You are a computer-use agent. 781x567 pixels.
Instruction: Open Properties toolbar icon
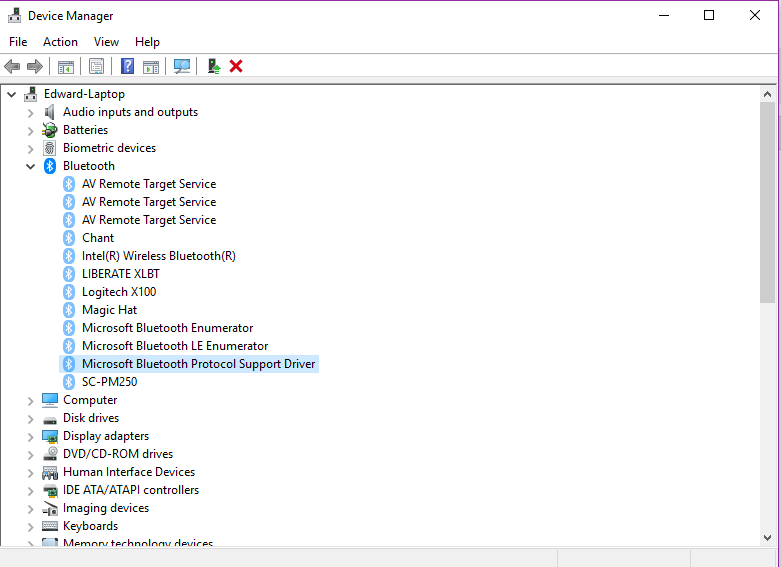point(97,66)
